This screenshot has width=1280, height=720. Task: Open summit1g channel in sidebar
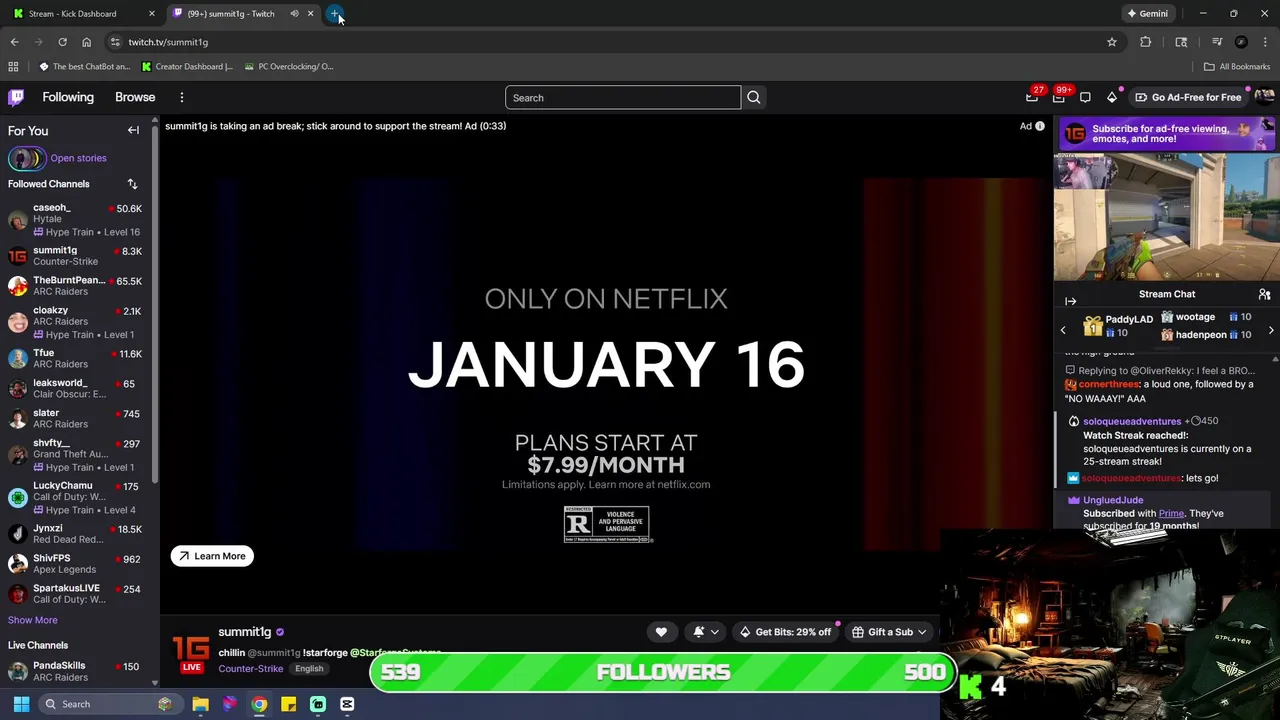tap(78, 256)
